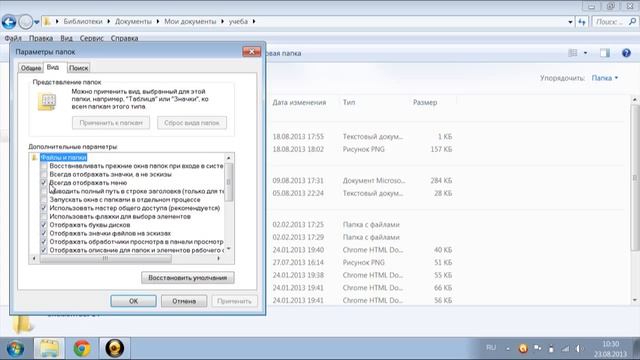Open the Файл menu
640x360 pixels.
[x=13, y=38]
